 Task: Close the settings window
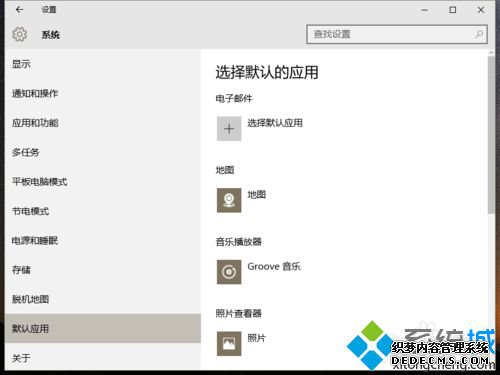tap(481, 10)
